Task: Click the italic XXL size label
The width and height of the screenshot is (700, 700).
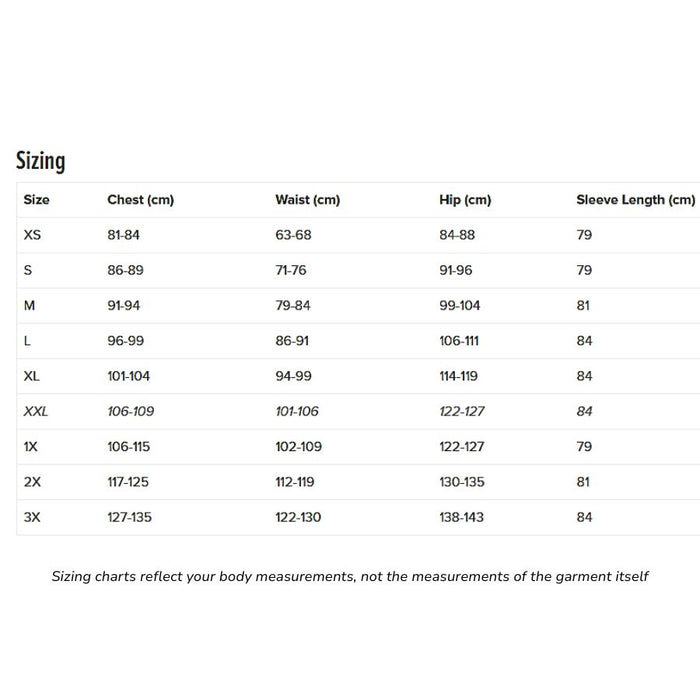Action: 36,411
